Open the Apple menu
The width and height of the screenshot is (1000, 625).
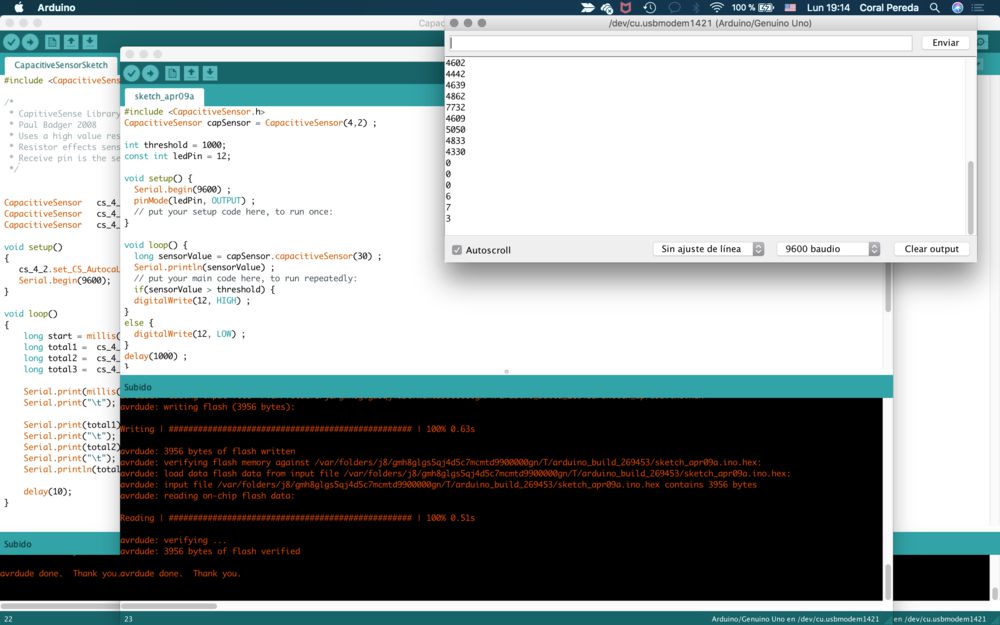(x=18, y=8)
